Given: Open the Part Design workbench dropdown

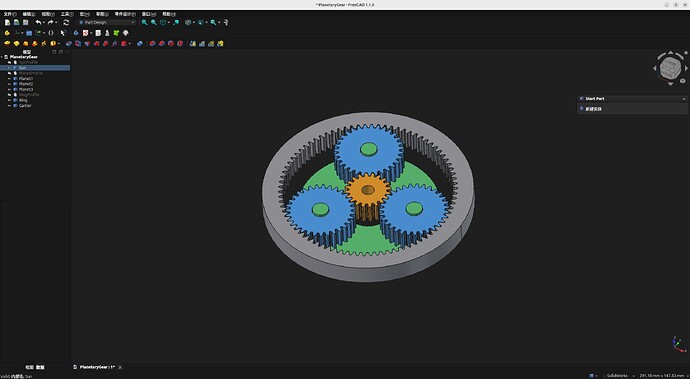Looking at the screenshot, I should tap(106, 22).
